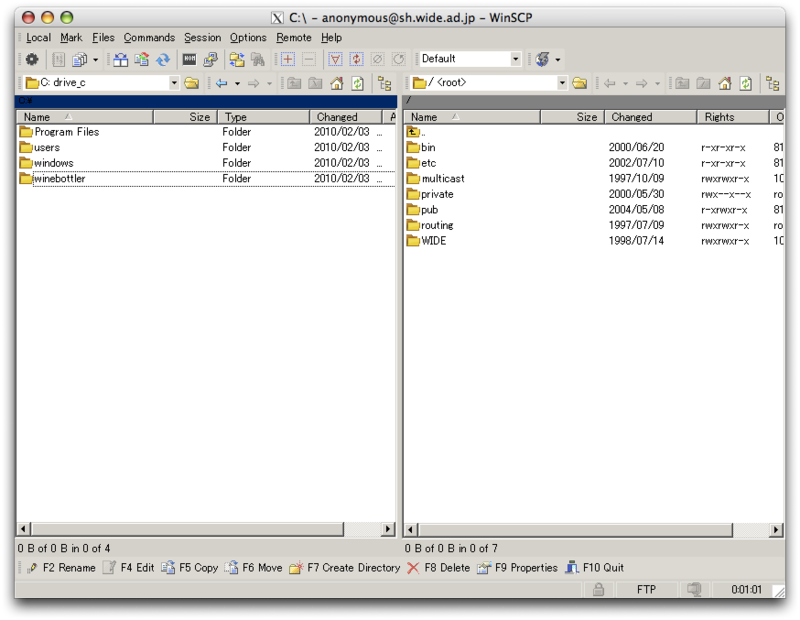Expand the clipboard copy icon dropdown arrow
This screenshot has width=800, height=620.
[x=95, y=60]
